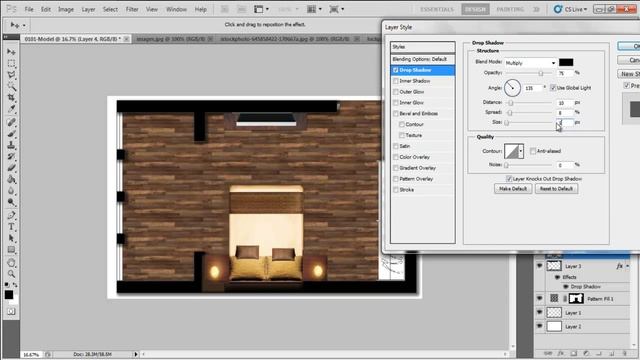This screenshot has height=360, width=640.
Task: Select the Dodge tool
Action: [x=11, y=202]
